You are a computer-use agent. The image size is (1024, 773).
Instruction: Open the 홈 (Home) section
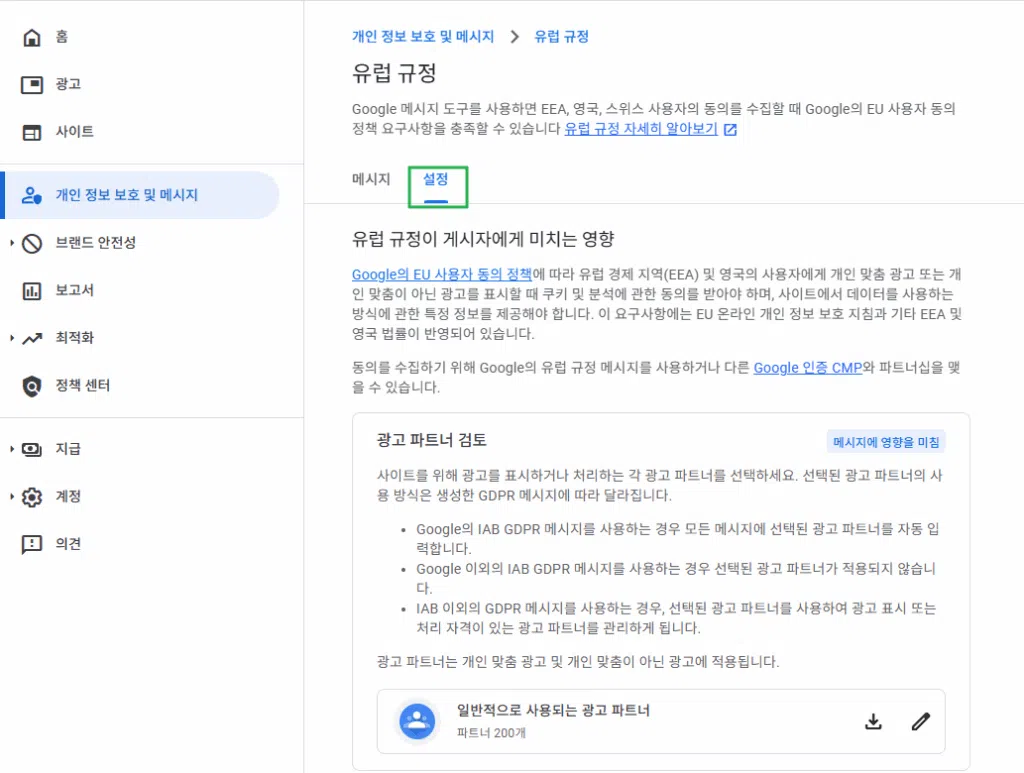click(x=30, y=37)
